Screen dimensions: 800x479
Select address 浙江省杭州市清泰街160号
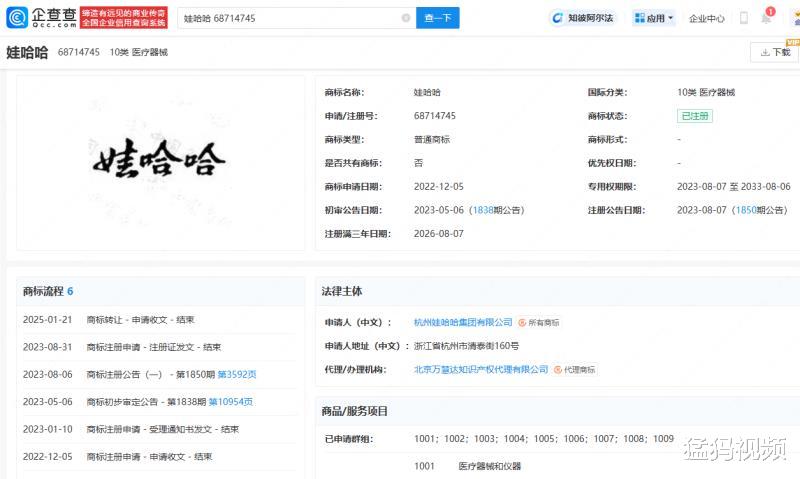click(x=466, y=346)
